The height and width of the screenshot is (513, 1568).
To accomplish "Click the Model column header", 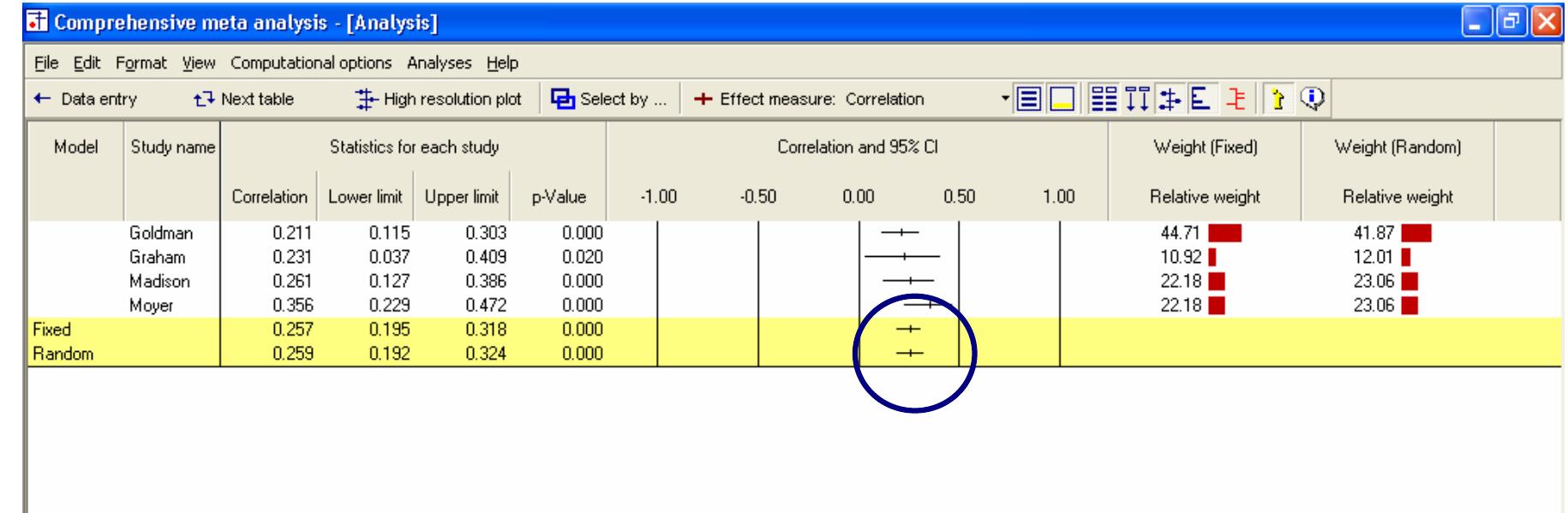I will pos(76,147).
